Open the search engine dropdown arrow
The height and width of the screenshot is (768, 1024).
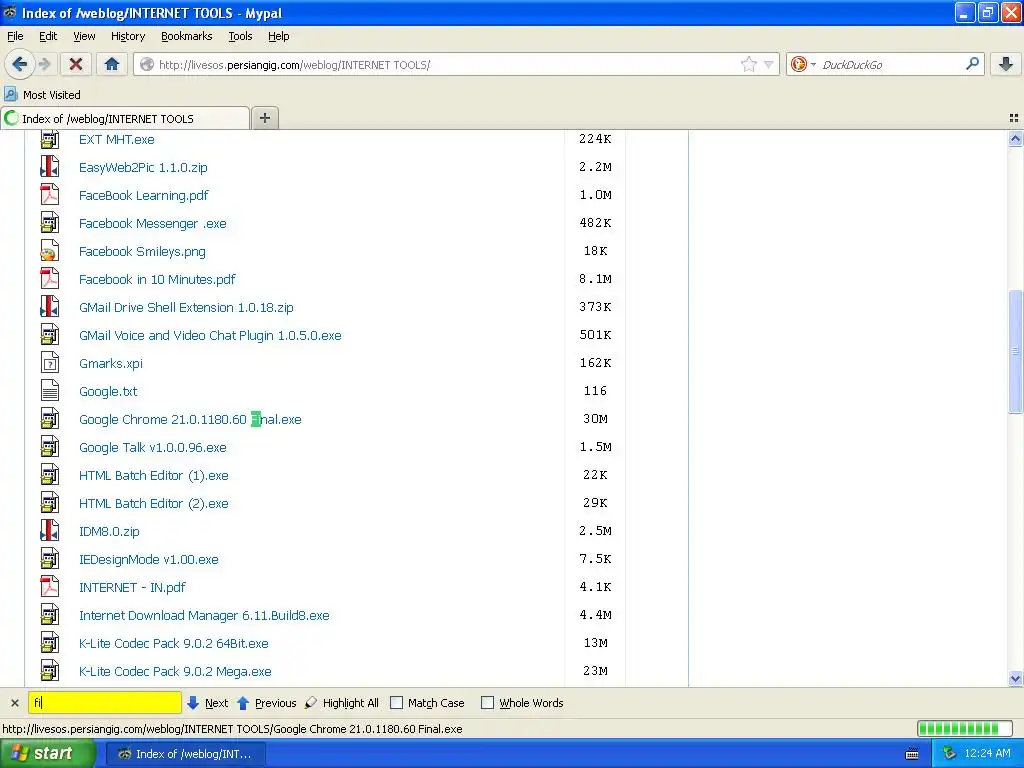pos(813,64)
